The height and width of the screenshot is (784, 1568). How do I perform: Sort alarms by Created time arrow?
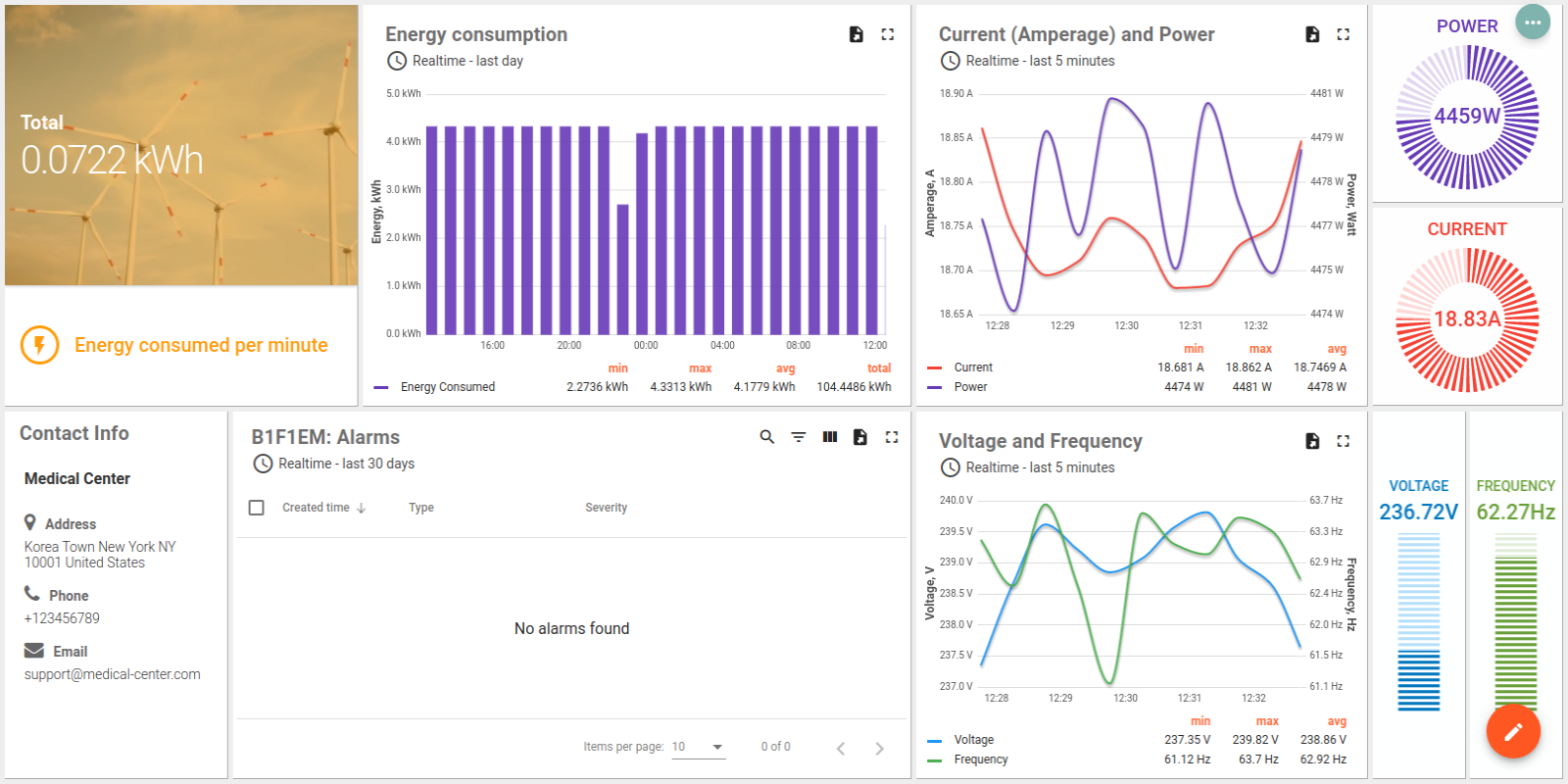[x=362, y=508]
